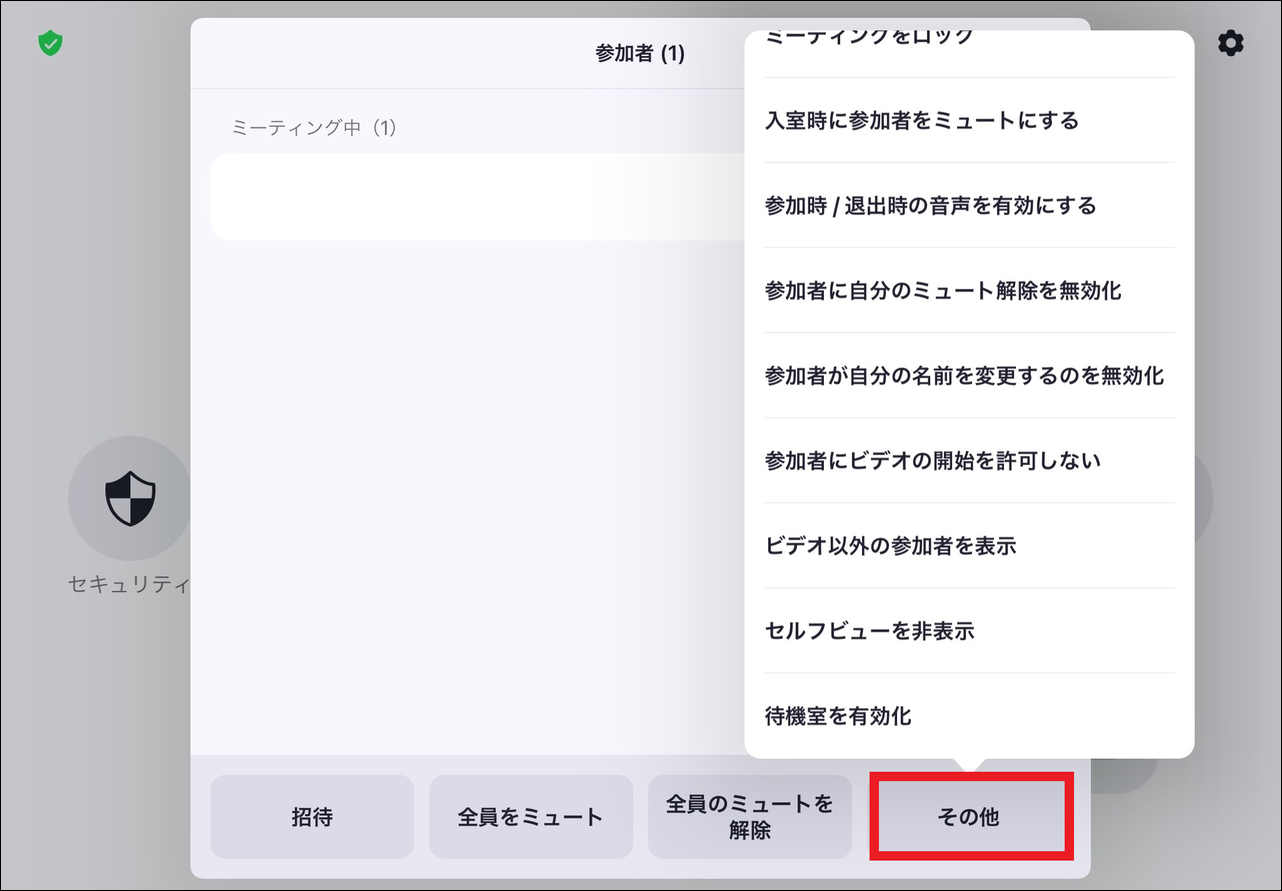Open settings via the gear icon
1282x891 pixels.
tap(1231, 43)
